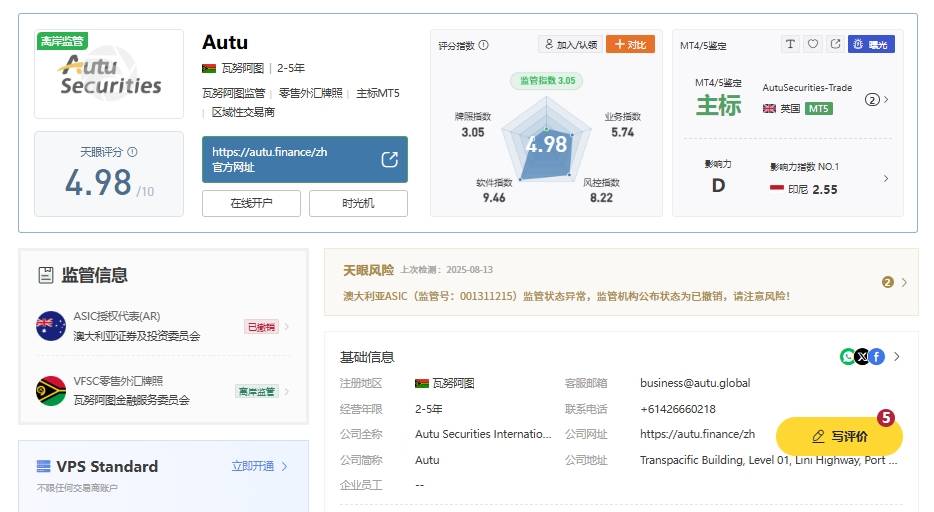This screenshot has width=934, height=512.
Task: Expand the VFSC零售外汇牌照 row chevron
Action: click(x=287, y=391)
